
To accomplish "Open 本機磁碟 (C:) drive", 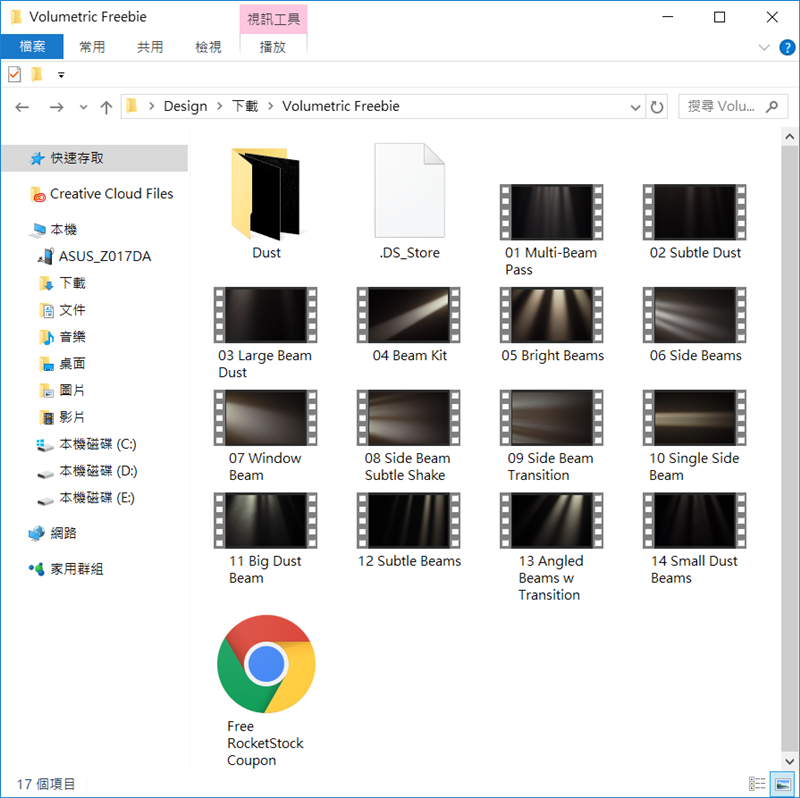I will tap(87, 444).
